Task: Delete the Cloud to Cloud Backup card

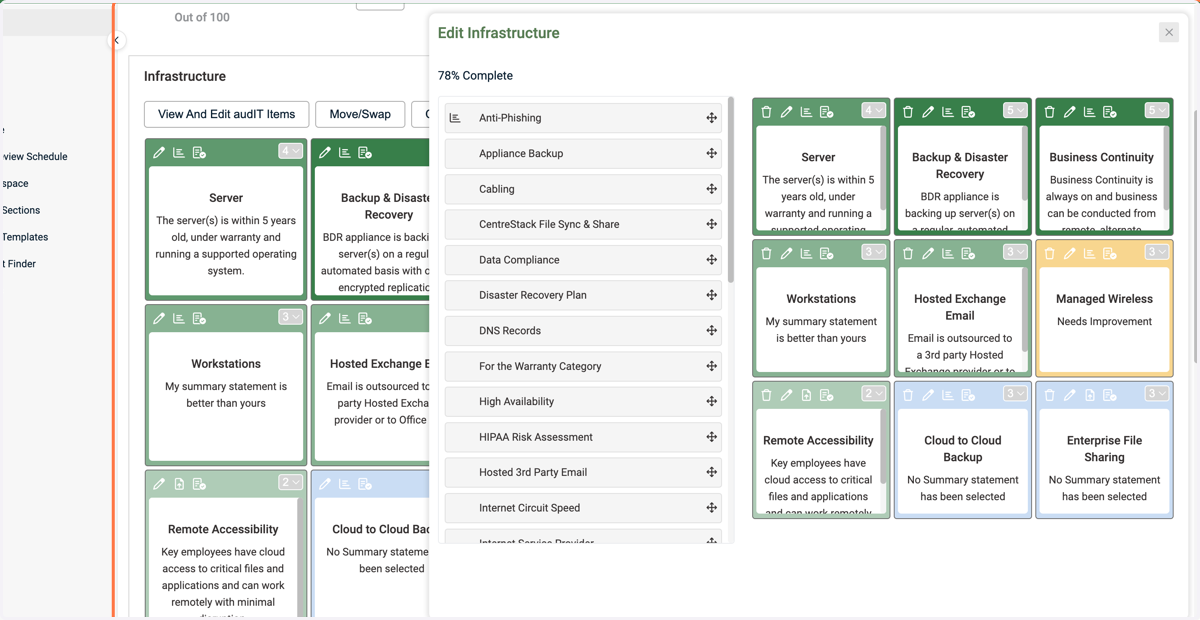Action: (x=908, y=395)
